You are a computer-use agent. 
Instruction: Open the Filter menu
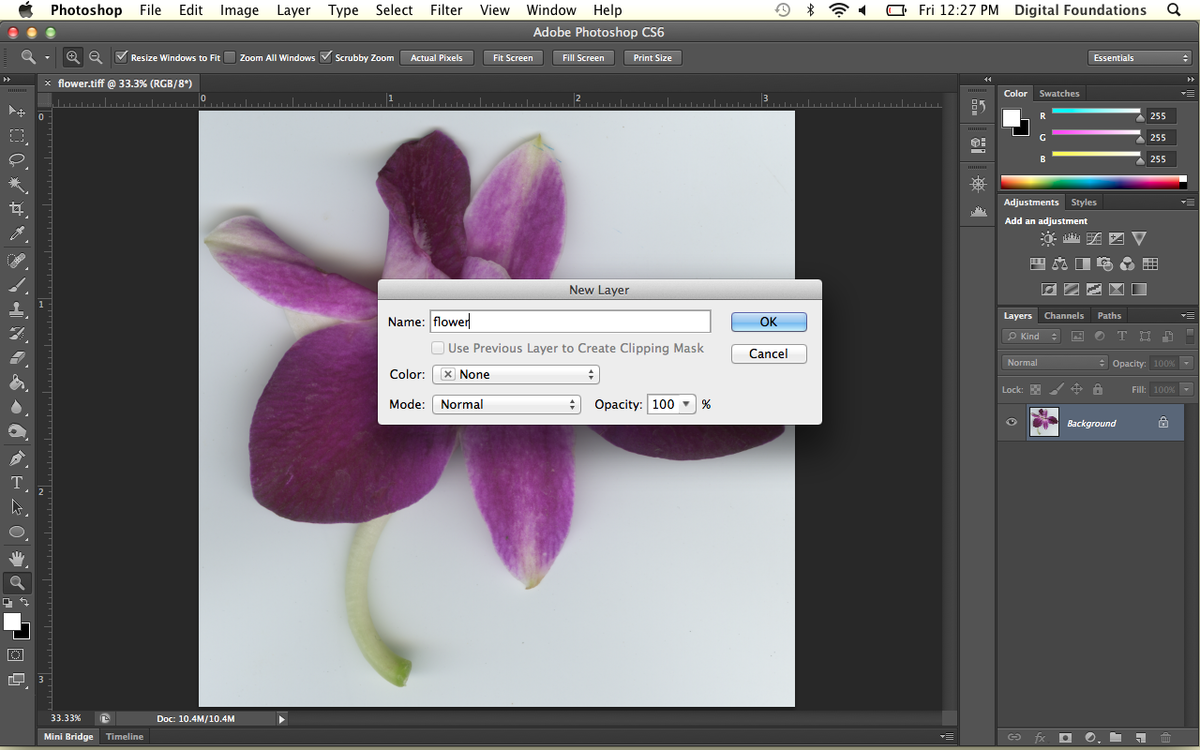click(446, 10)
